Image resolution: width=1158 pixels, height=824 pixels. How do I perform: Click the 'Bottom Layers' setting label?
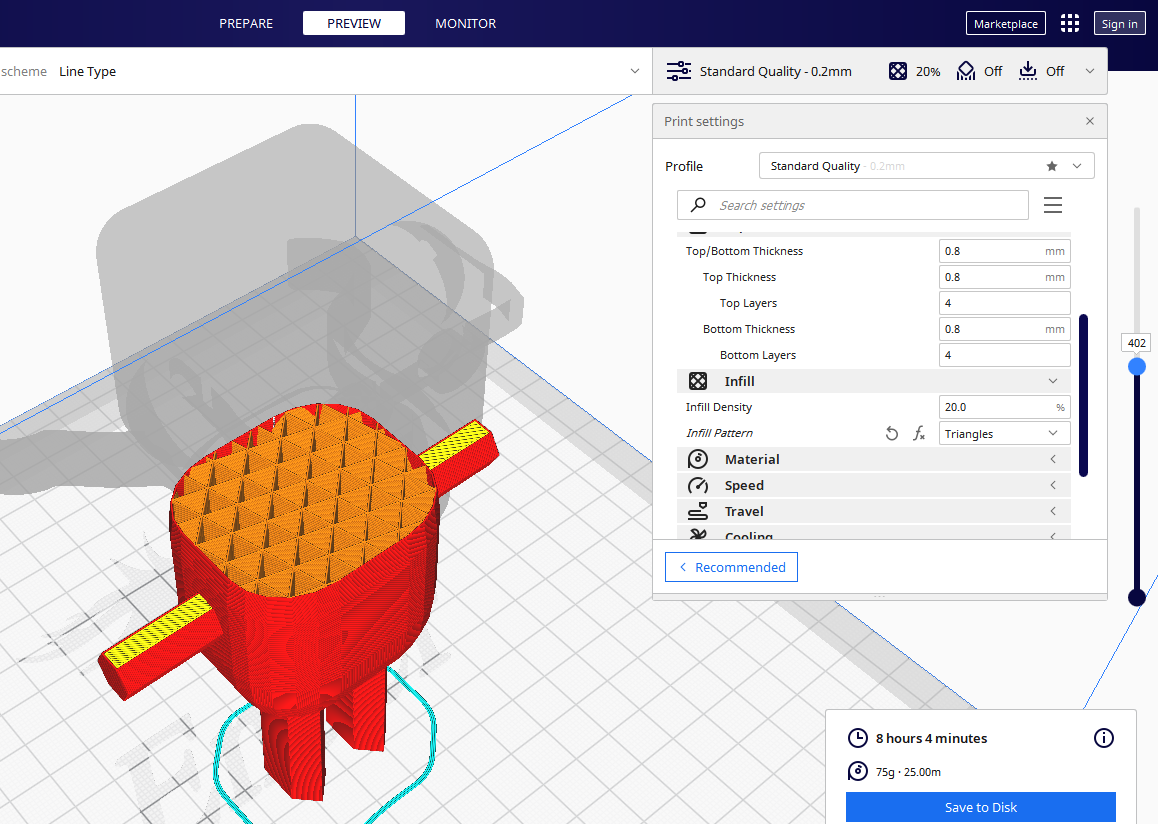pos(758,355)
